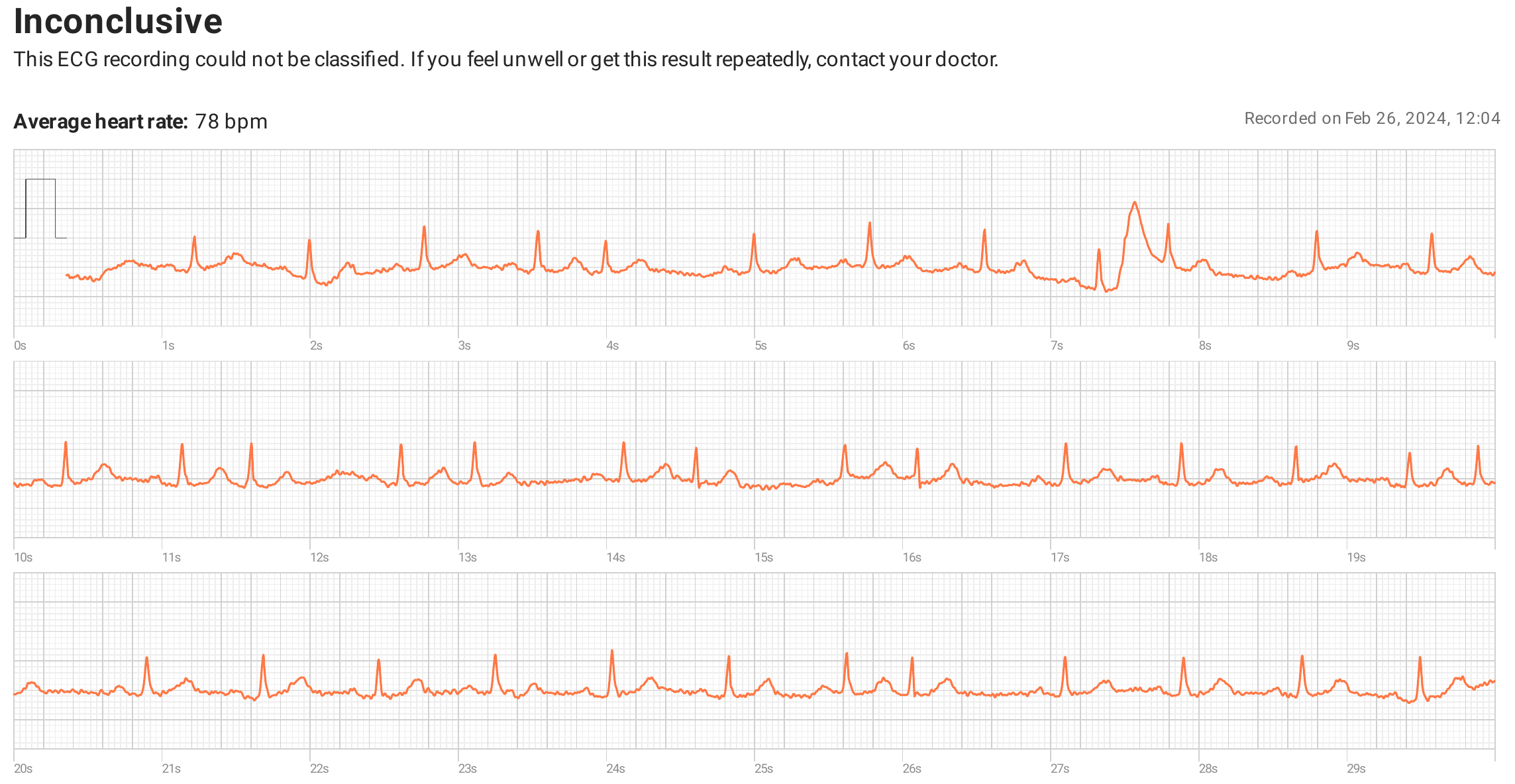Select the "29s" time axis label
The image size is (1515, 784).
click(x=1356, y=769)
